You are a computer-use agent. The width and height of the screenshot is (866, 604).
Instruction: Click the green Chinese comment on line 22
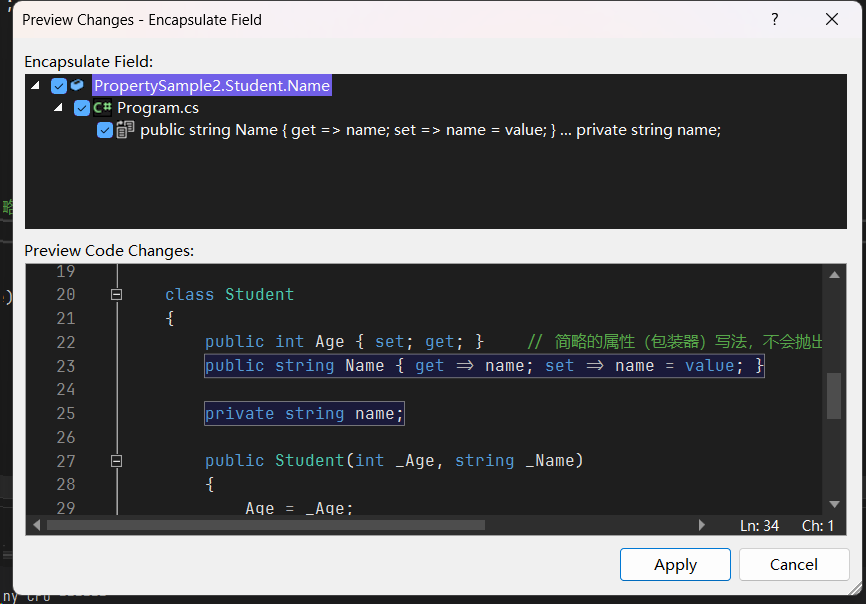pos(675,342)
